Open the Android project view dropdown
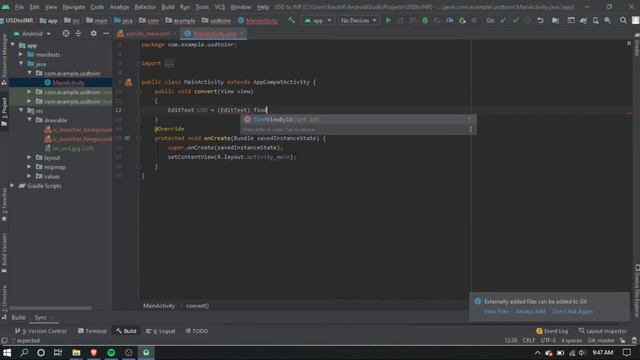This screenshot has height=360, width=640. 32,33
